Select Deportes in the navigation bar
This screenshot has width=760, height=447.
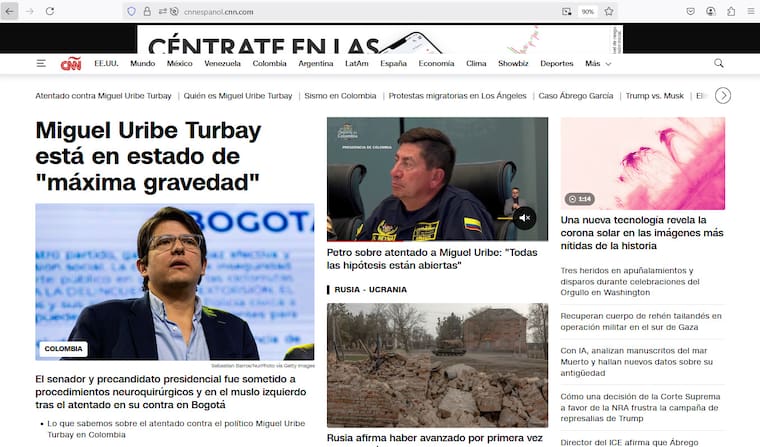[557, 63]
